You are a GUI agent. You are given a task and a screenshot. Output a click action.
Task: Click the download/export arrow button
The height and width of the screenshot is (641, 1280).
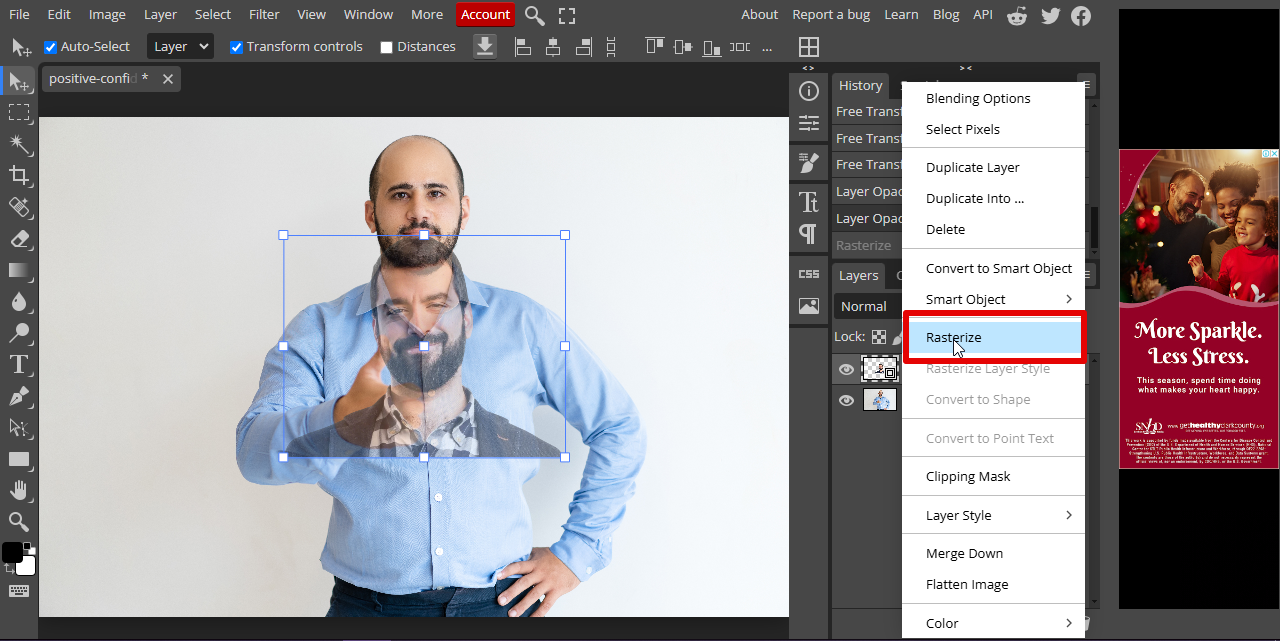pyautogui.click(x=485, y=46)
